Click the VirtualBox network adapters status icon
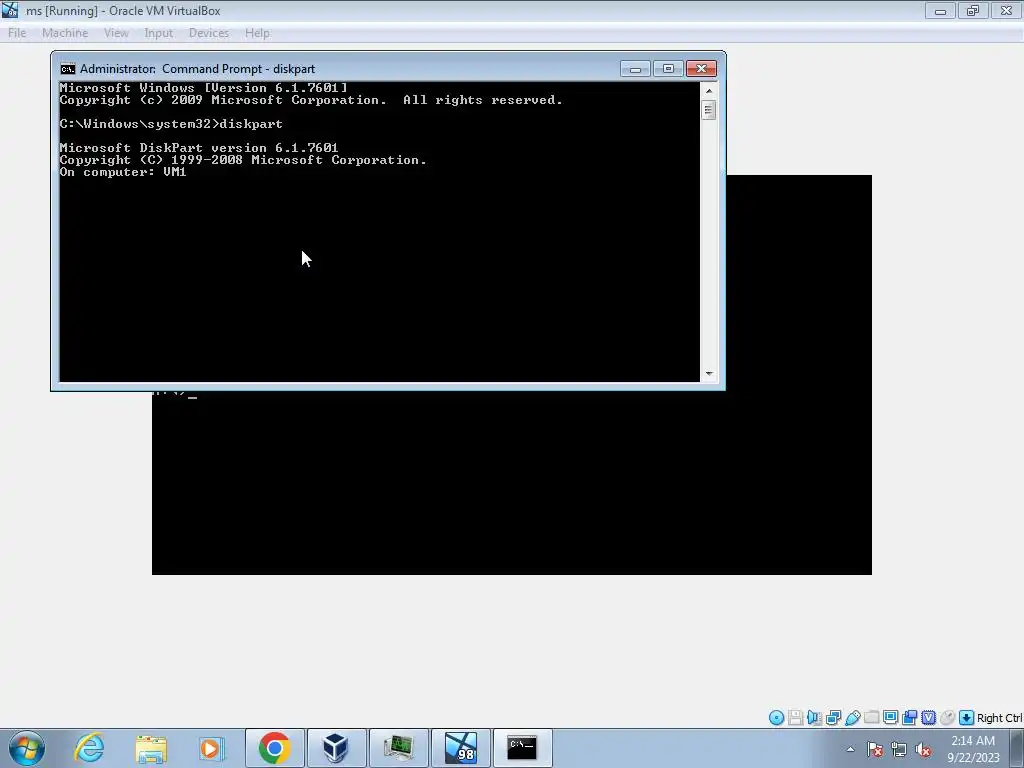The image size is (1024, 768). point(833,718)
